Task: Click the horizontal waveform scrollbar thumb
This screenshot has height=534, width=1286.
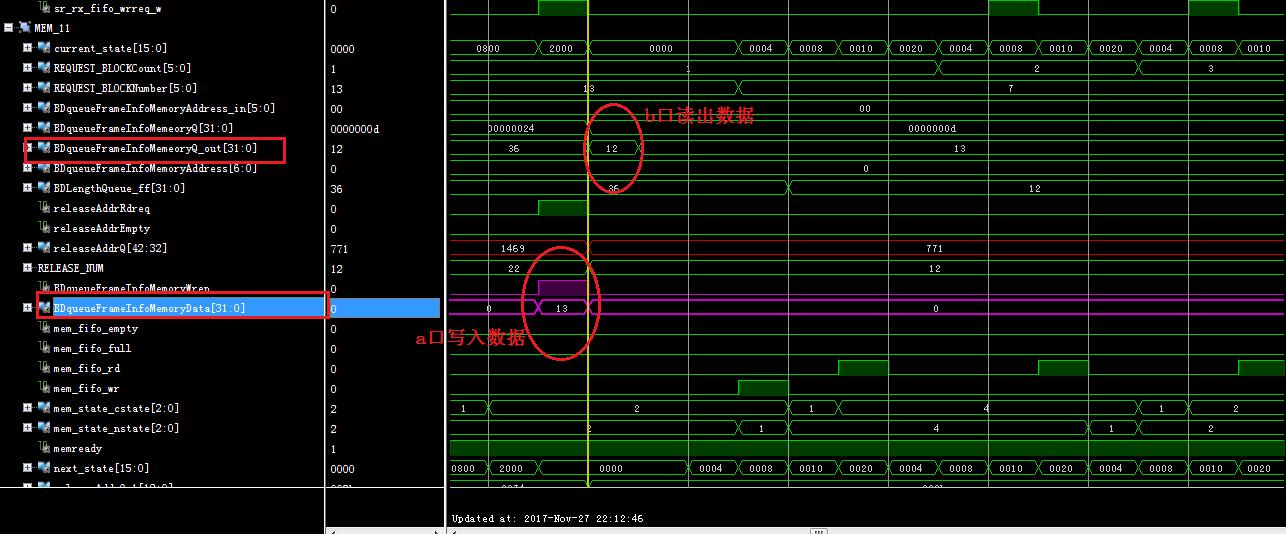Action: [820, 531]
